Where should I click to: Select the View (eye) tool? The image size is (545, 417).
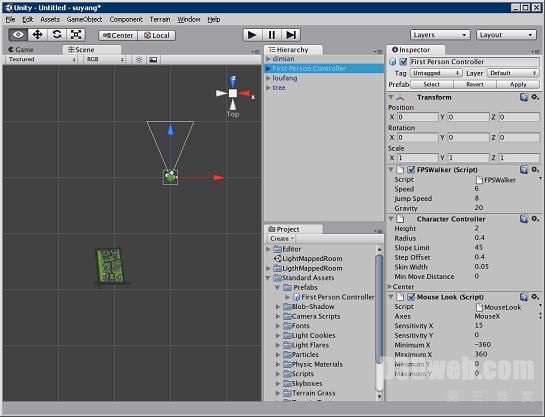(x=18, y=35)
